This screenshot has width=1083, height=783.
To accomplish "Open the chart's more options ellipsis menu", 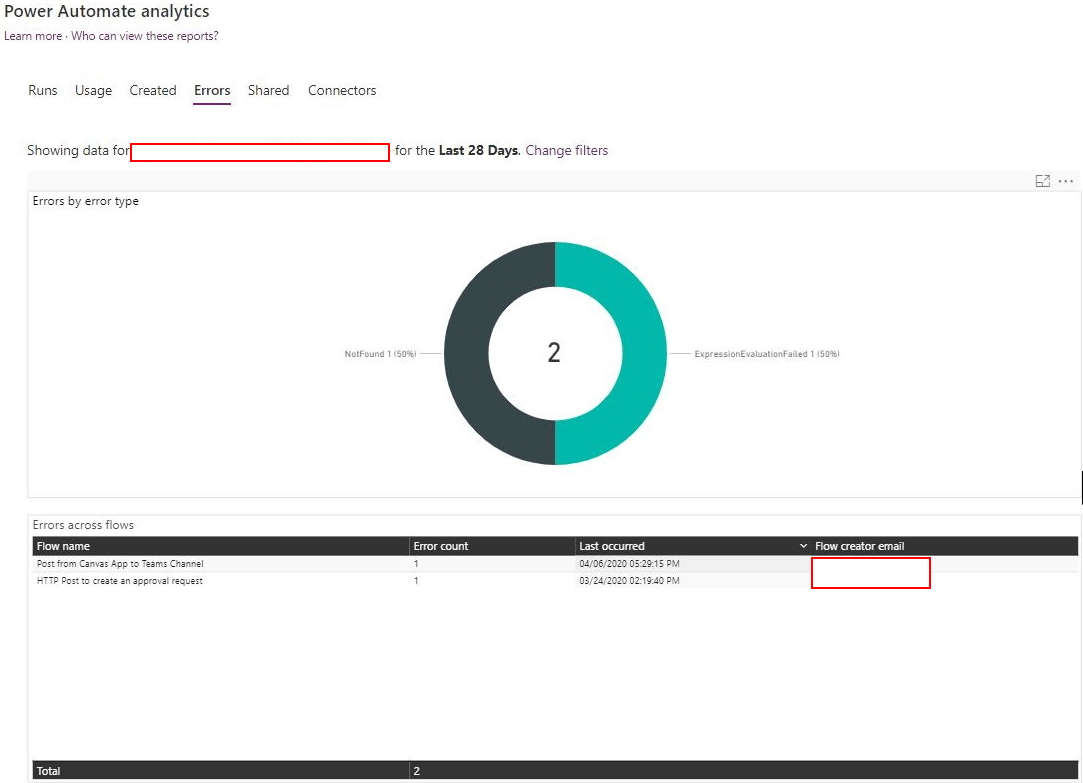I will pos(1066,181).
